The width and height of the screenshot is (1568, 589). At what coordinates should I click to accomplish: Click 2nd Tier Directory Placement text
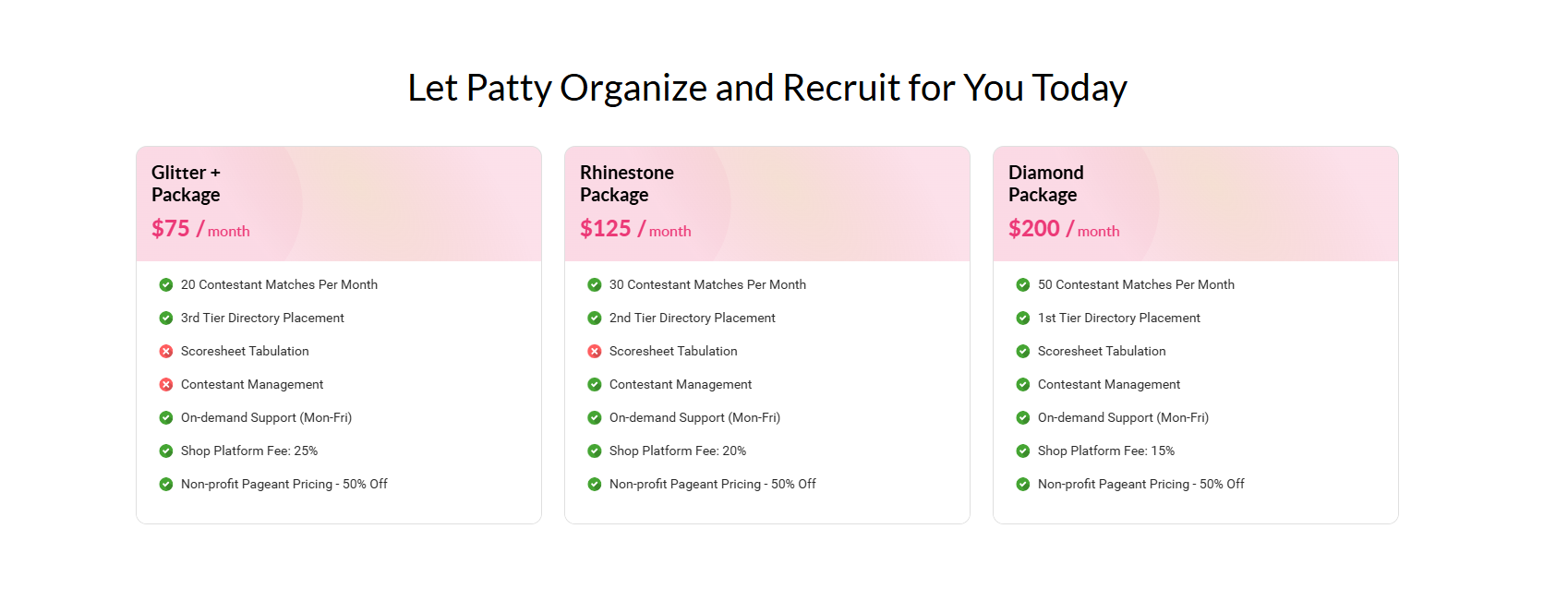[x=692, y=318]
